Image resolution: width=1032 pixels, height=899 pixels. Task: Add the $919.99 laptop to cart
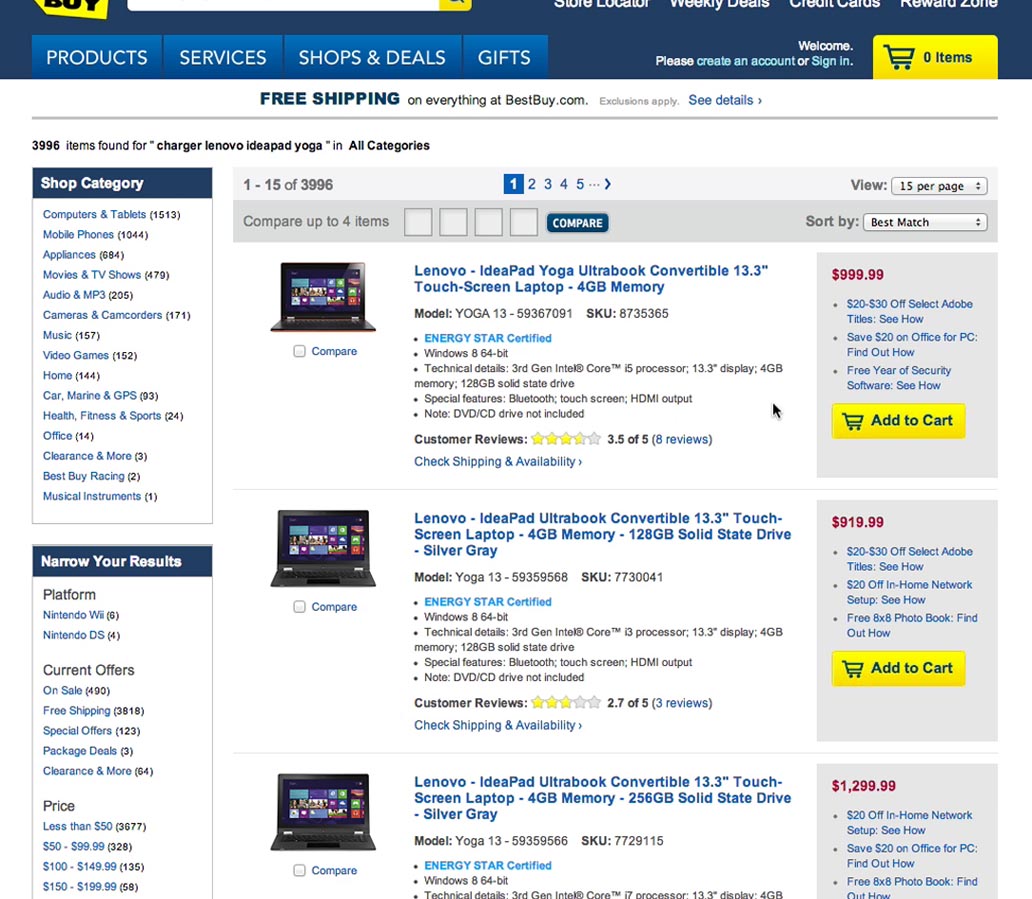[x=898, y=669]
